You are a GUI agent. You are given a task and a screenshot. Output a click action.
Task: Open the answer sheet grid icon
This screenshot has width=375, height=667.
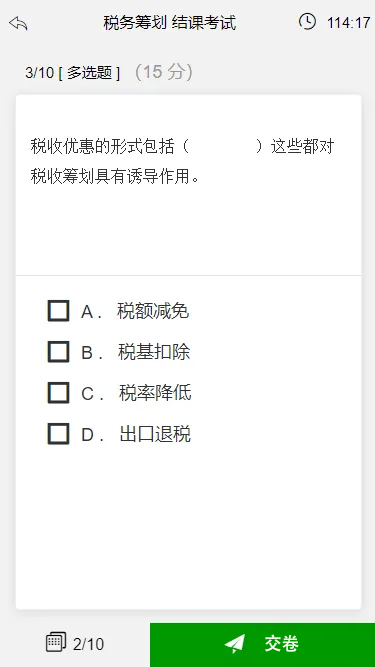point(56,642)
